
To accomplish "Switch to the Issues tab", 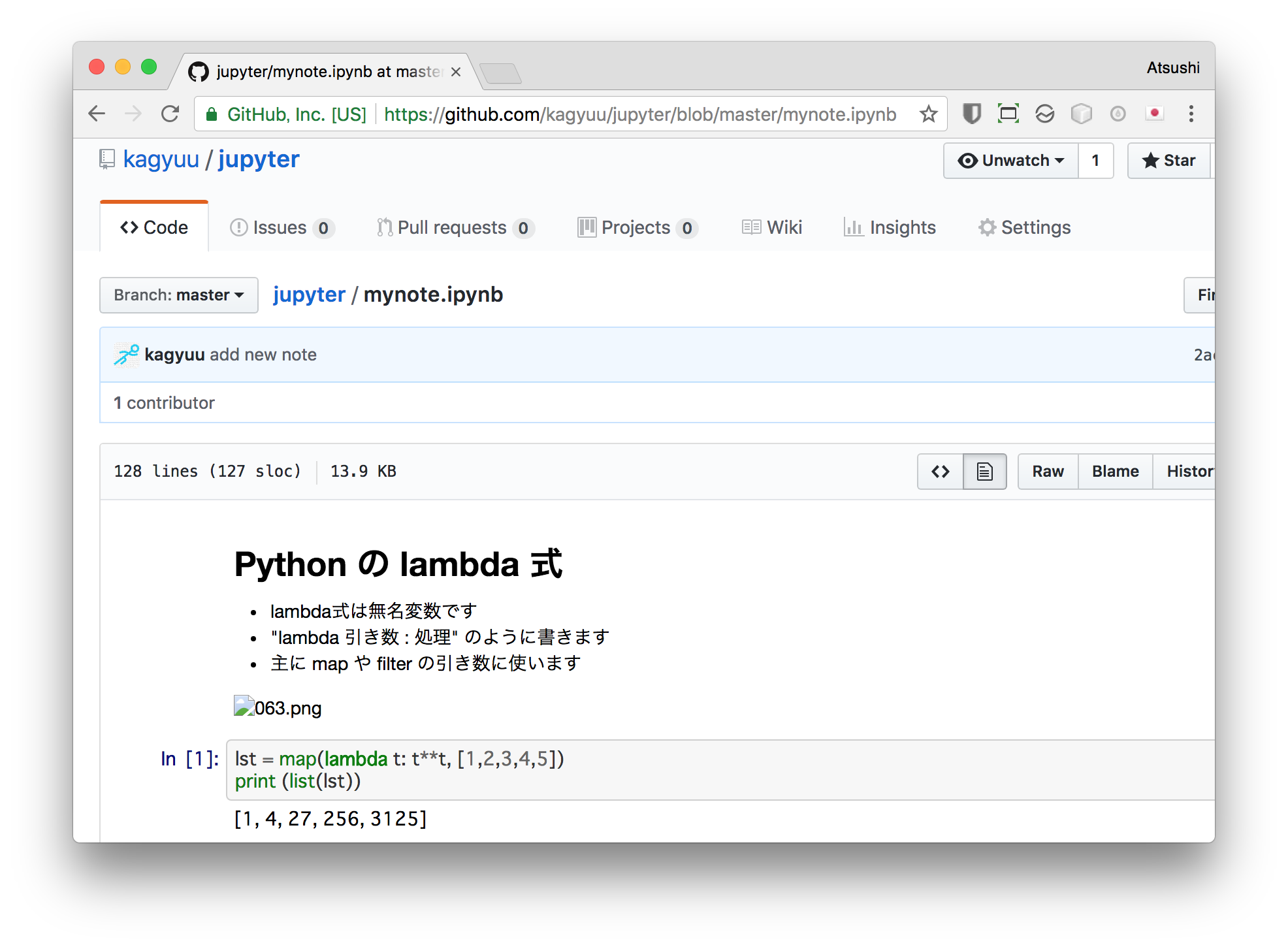I will click(x=281, y=227).
